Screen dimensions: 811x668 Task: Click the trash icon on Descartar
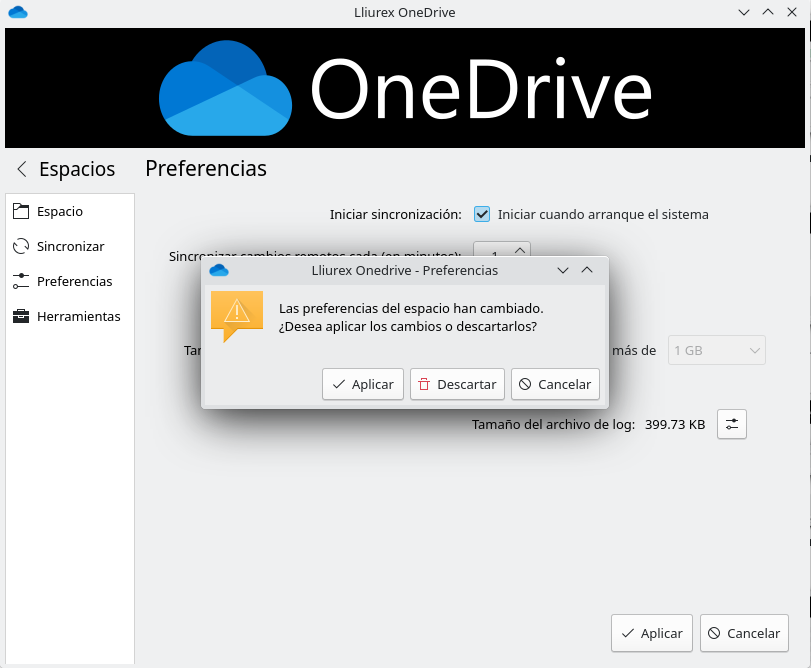click(x=424, y=384)
